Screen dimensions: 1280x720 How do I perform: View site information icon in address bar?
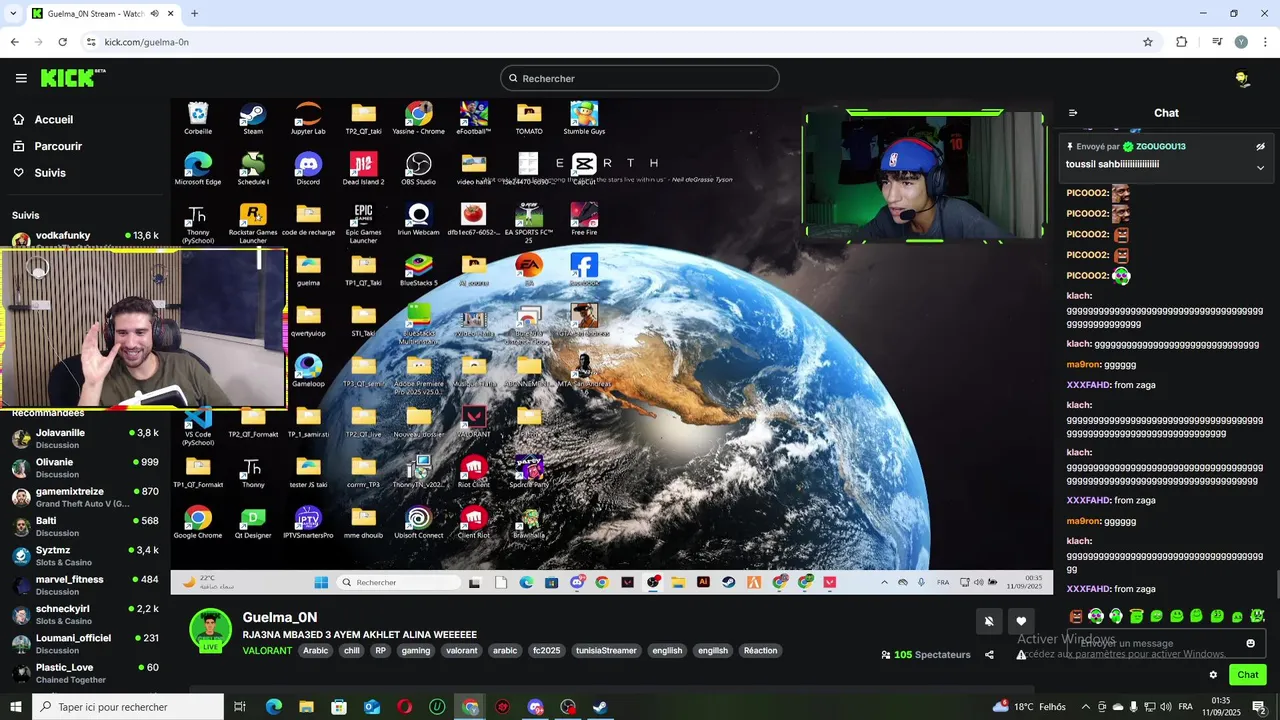(91, 42)
